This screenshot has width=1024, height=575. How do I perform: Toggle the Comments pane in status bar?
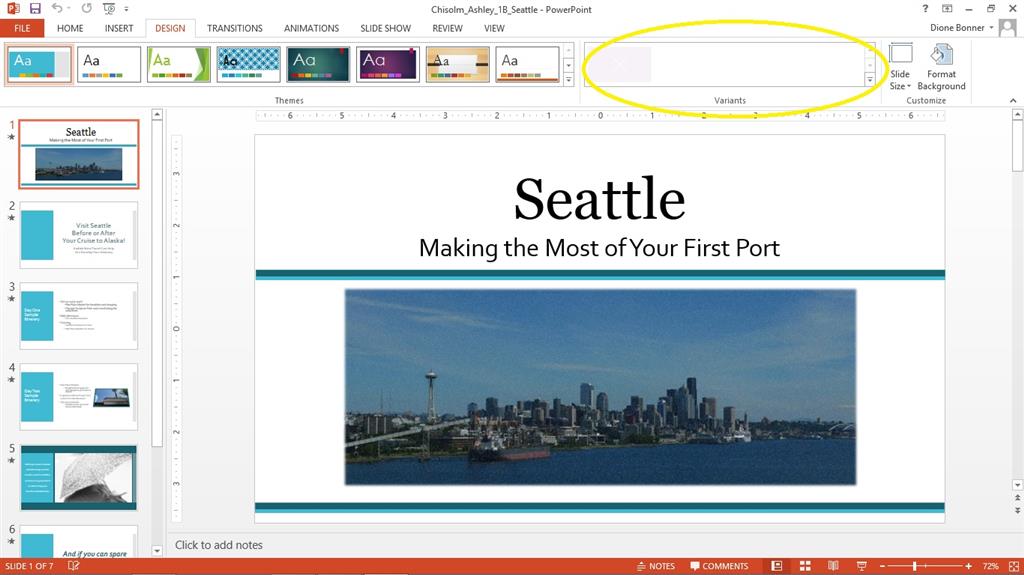[719, 566]
